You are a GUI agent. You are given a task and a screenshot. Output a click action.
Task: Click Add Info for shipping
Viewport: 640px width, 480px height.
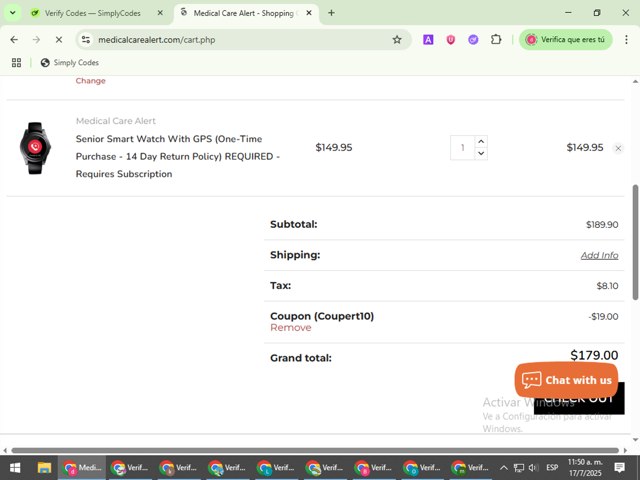(599, 255)
